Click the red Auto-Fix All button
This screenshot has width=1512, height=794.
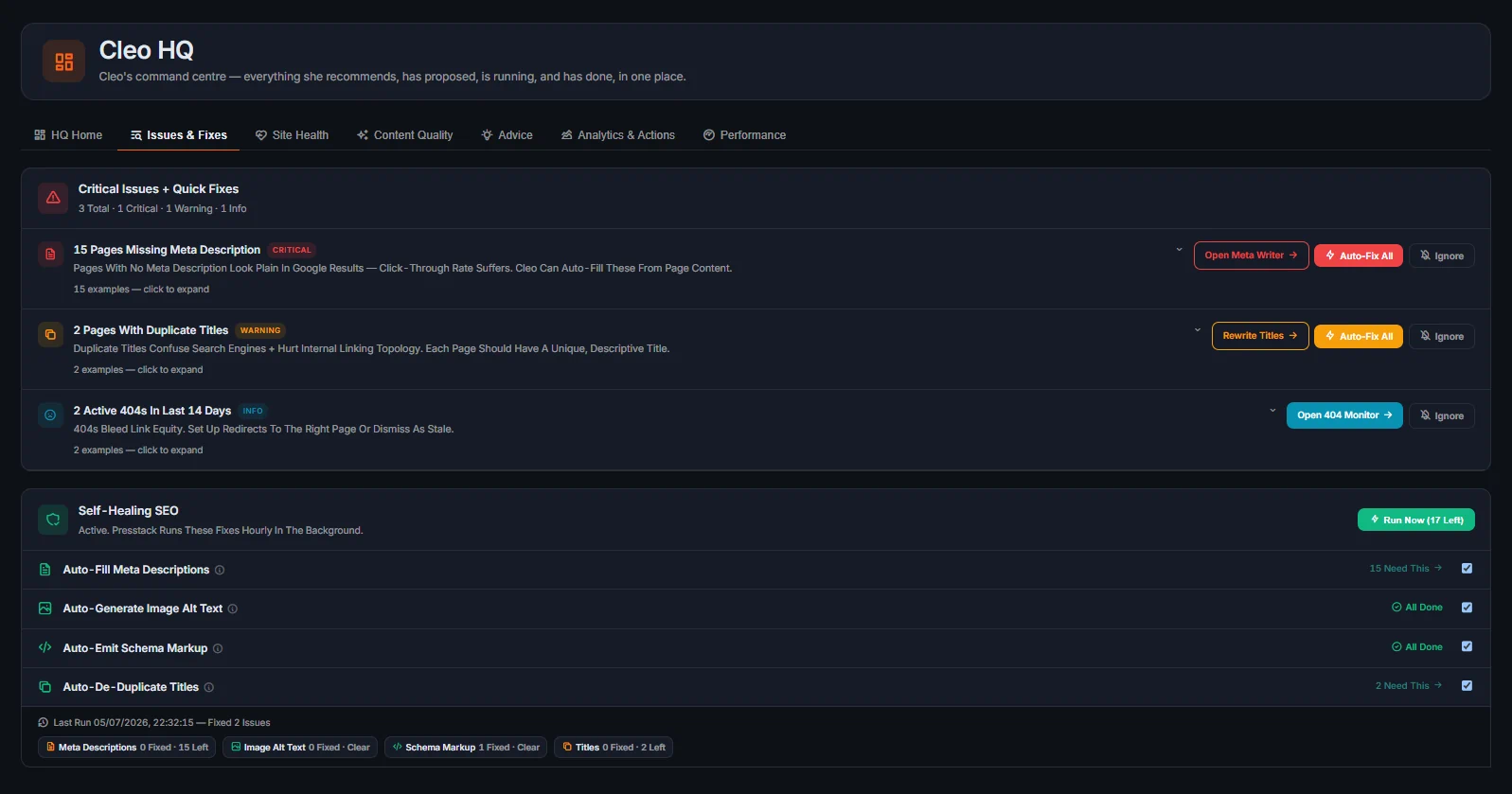(x=1359, y=256)
